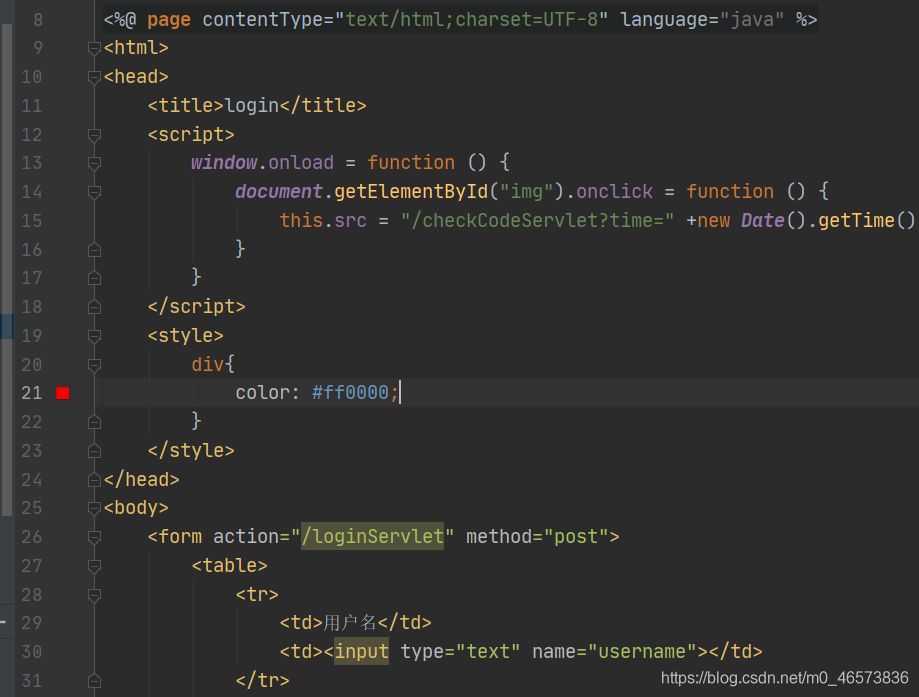
Task: Click line number 15 in gutter
Action: (32, 221)
